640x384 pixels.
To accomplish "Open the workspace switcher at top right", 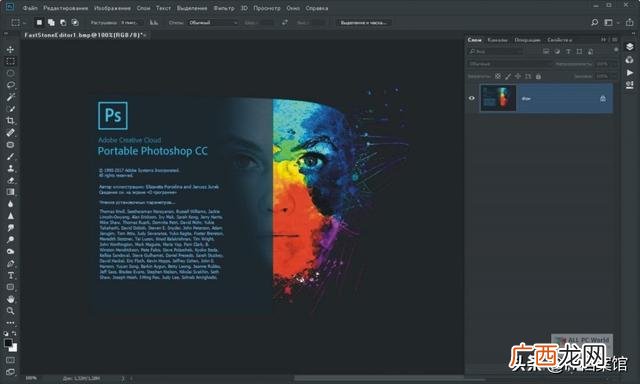I will point(611,22).
